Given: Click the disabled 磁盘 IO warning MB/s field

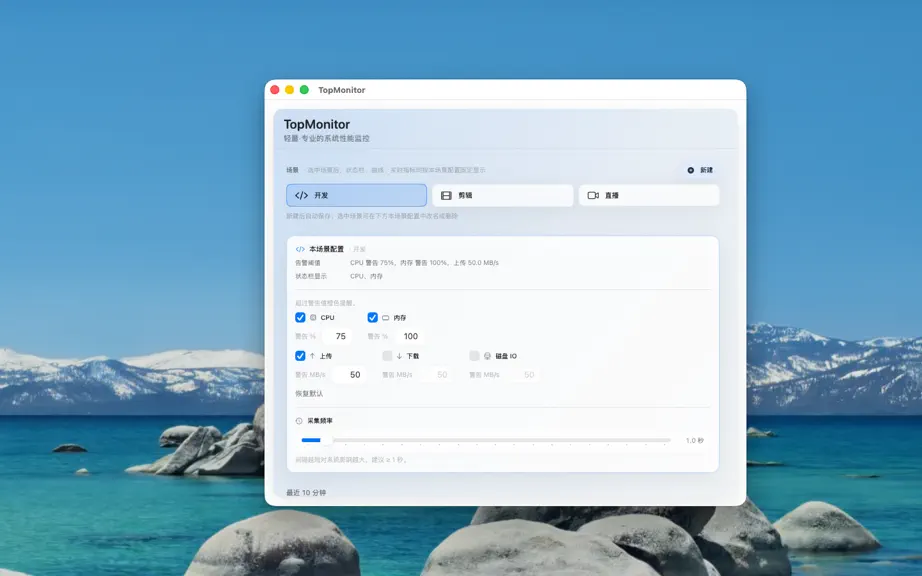Looking at the screenshot, I should click(x=523, y=374).
